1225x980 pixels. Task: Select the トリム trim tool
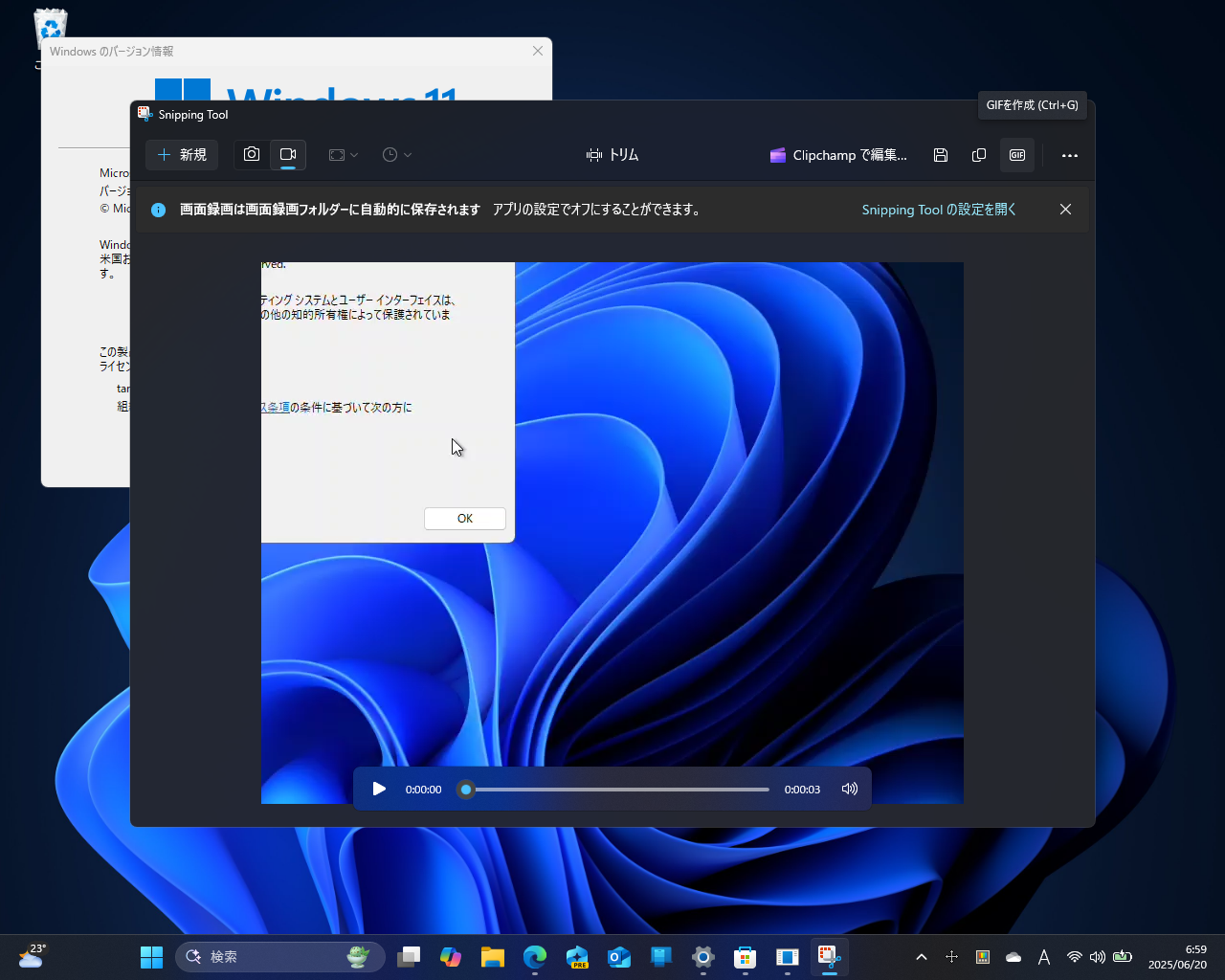tap(612, 154)
